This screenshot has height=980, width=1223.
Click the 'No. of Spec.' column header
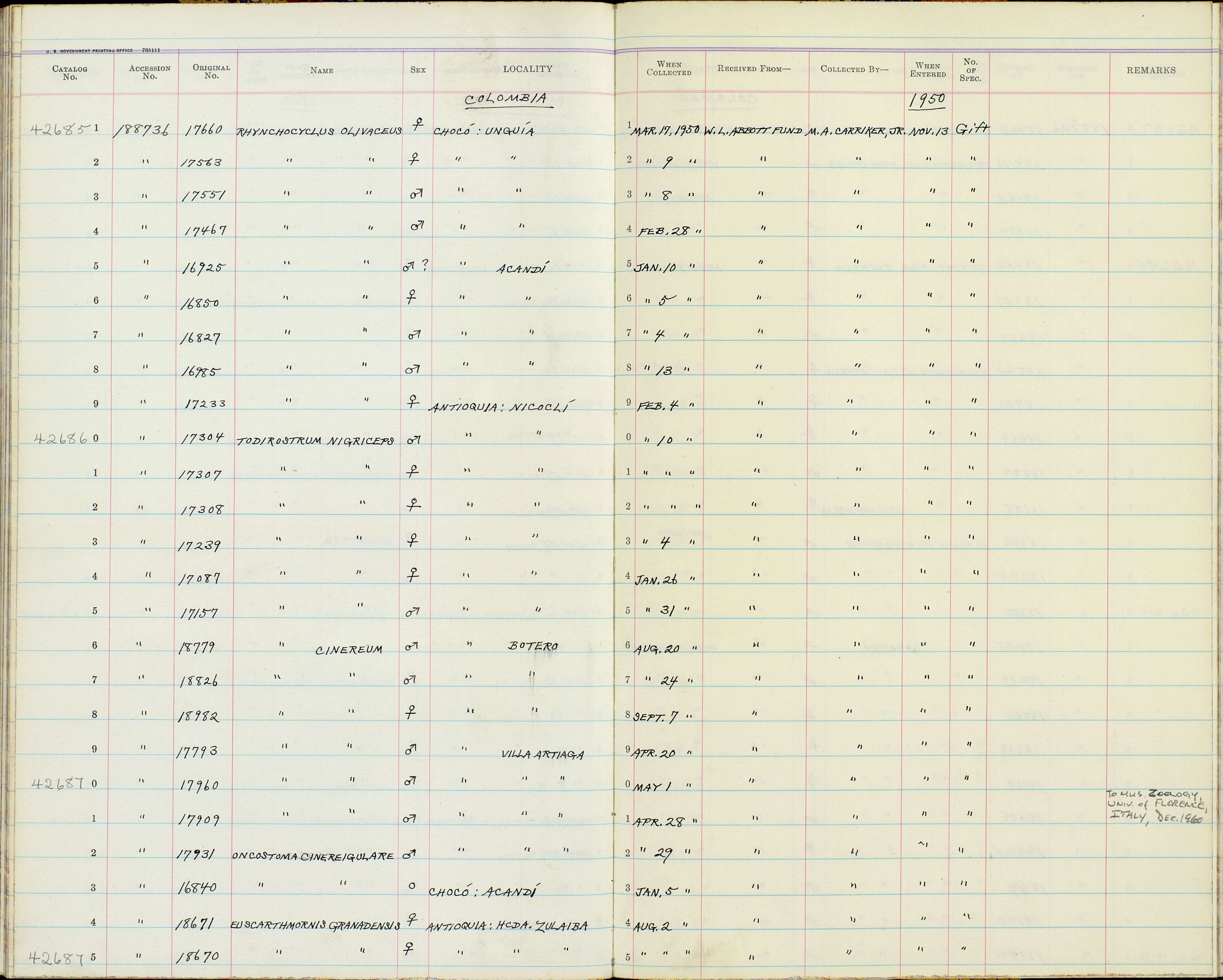[971, 70]
